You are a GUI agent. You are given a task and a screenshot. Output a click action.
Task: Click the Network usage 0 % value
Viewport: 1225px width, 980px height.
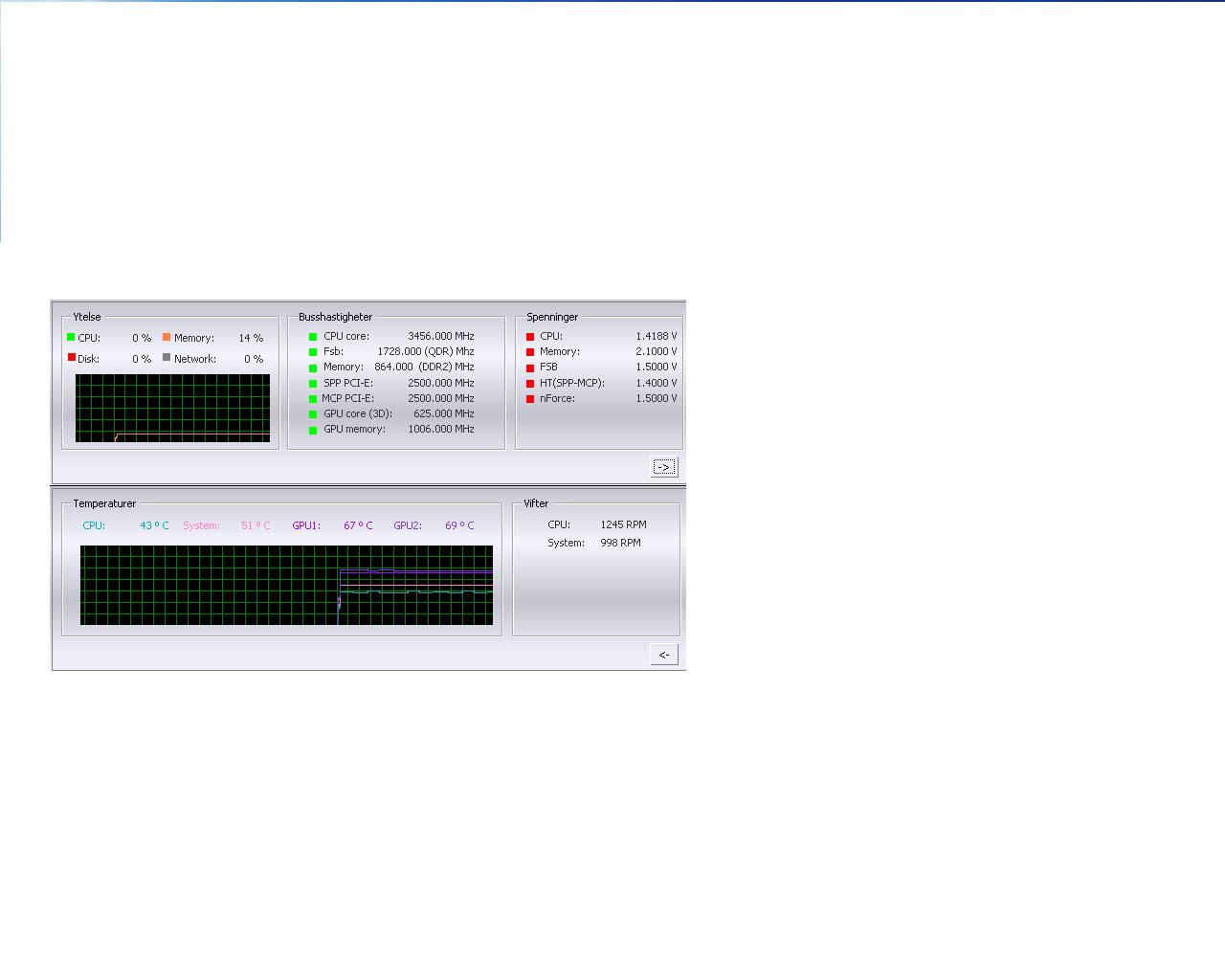(x=254, y=359)
